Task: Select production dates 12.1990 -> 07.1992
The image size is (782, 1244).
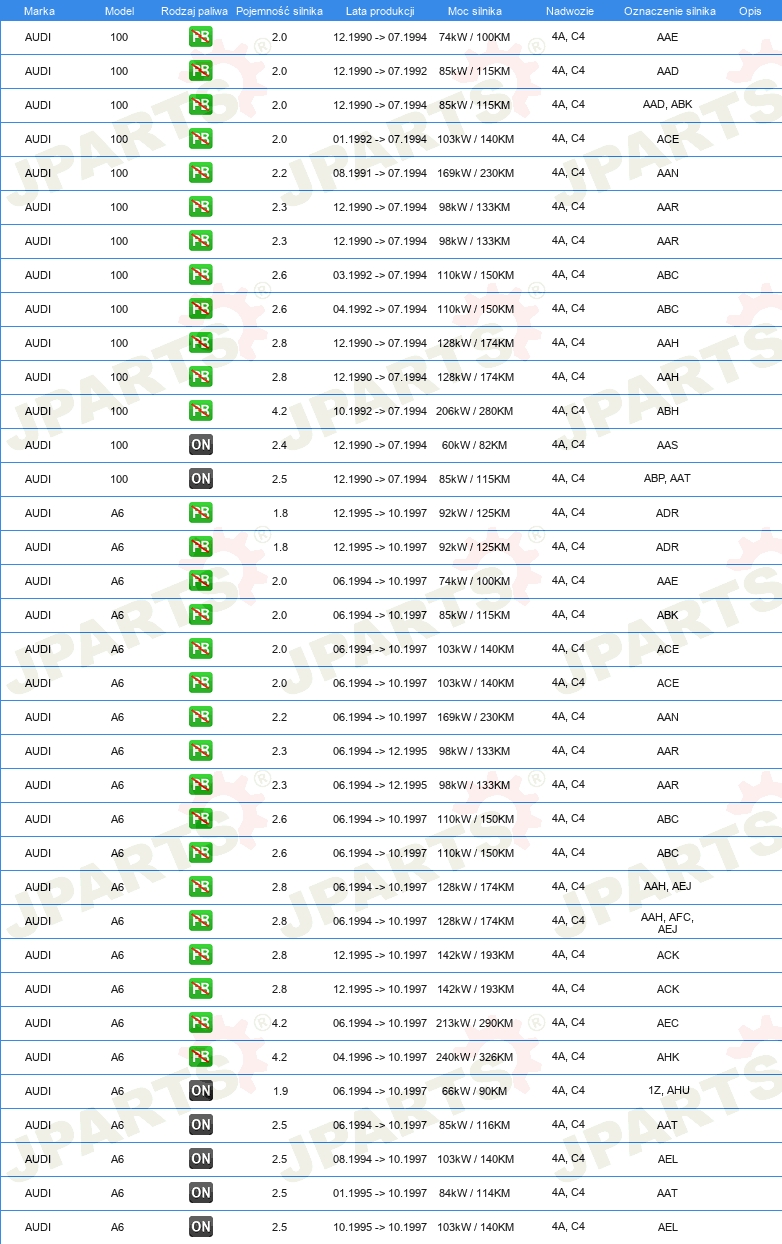Action: coord(380,71)
